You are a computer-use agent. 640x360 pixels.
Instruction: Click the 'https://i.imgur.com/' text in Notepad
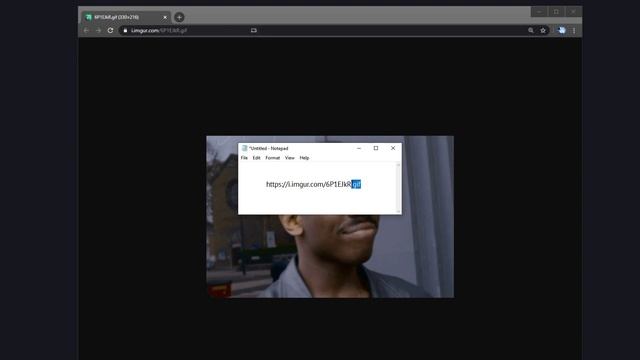[296, 184]
